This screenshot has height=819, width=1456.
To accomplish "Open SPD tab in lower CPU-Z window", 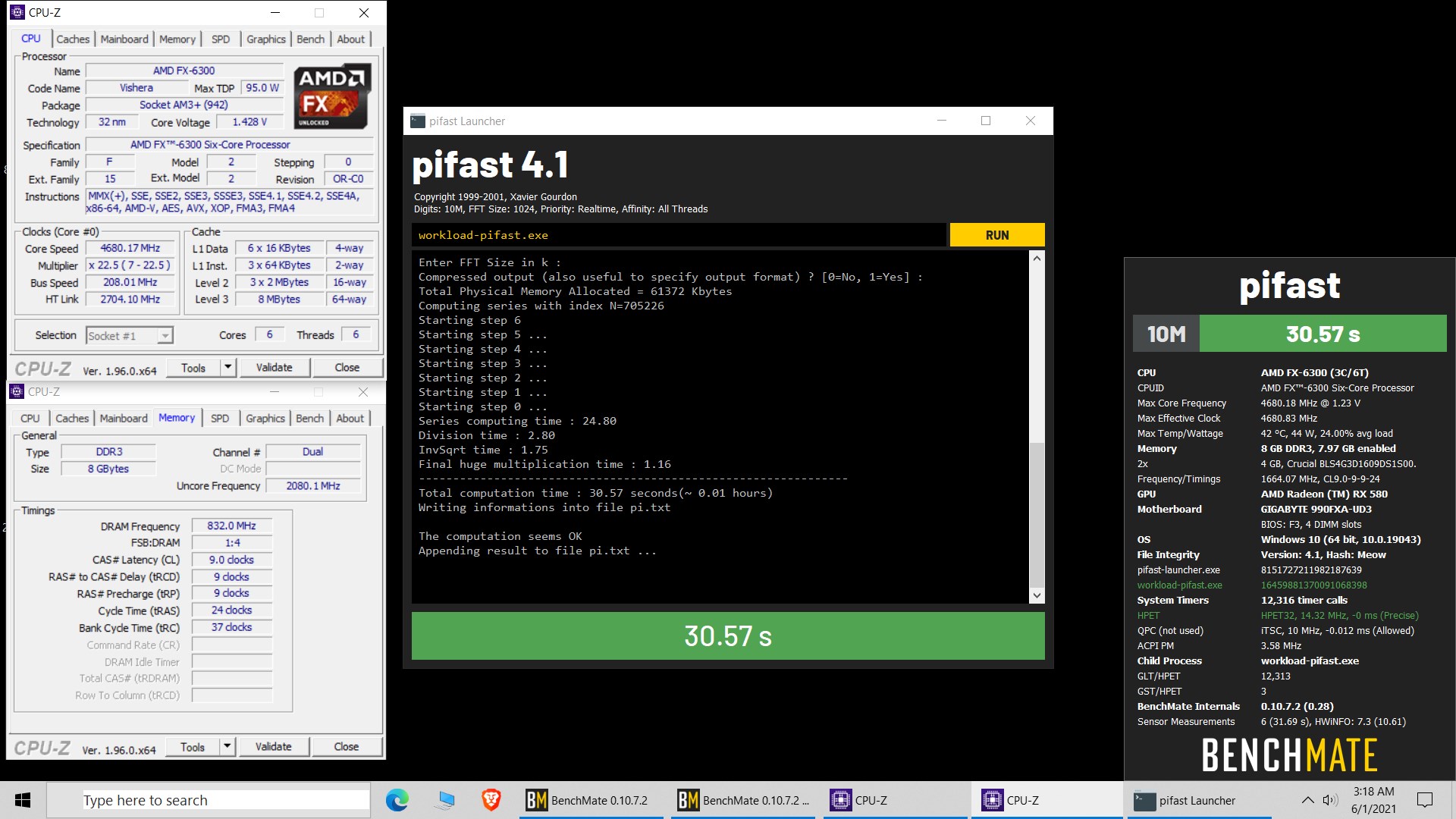I will 220,419.
